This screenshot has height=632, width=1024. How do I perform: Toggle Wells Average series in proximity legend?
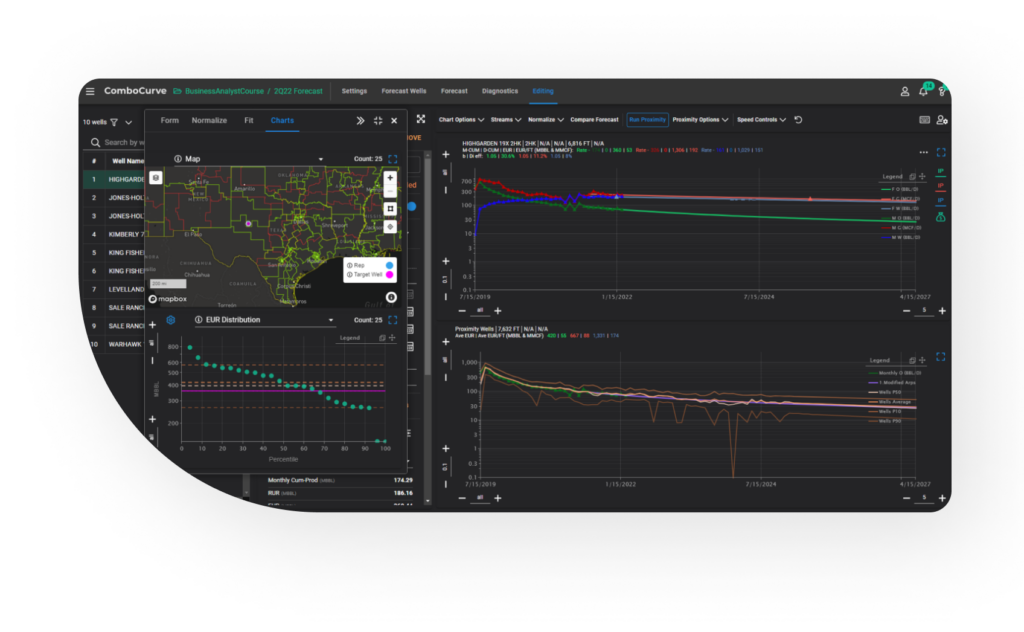coord(889,402)
